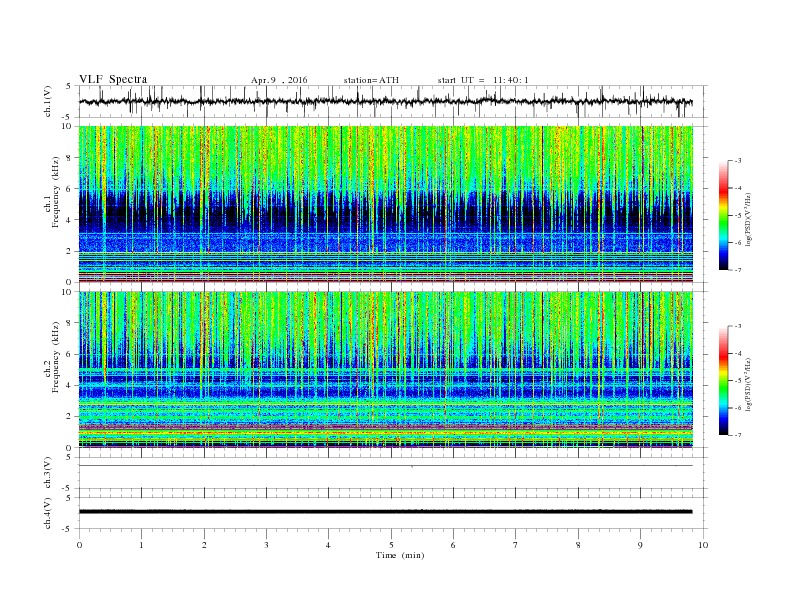Click the "2" time-axis tick label
The image size is (792, 612).
click(x=204, y=545)
